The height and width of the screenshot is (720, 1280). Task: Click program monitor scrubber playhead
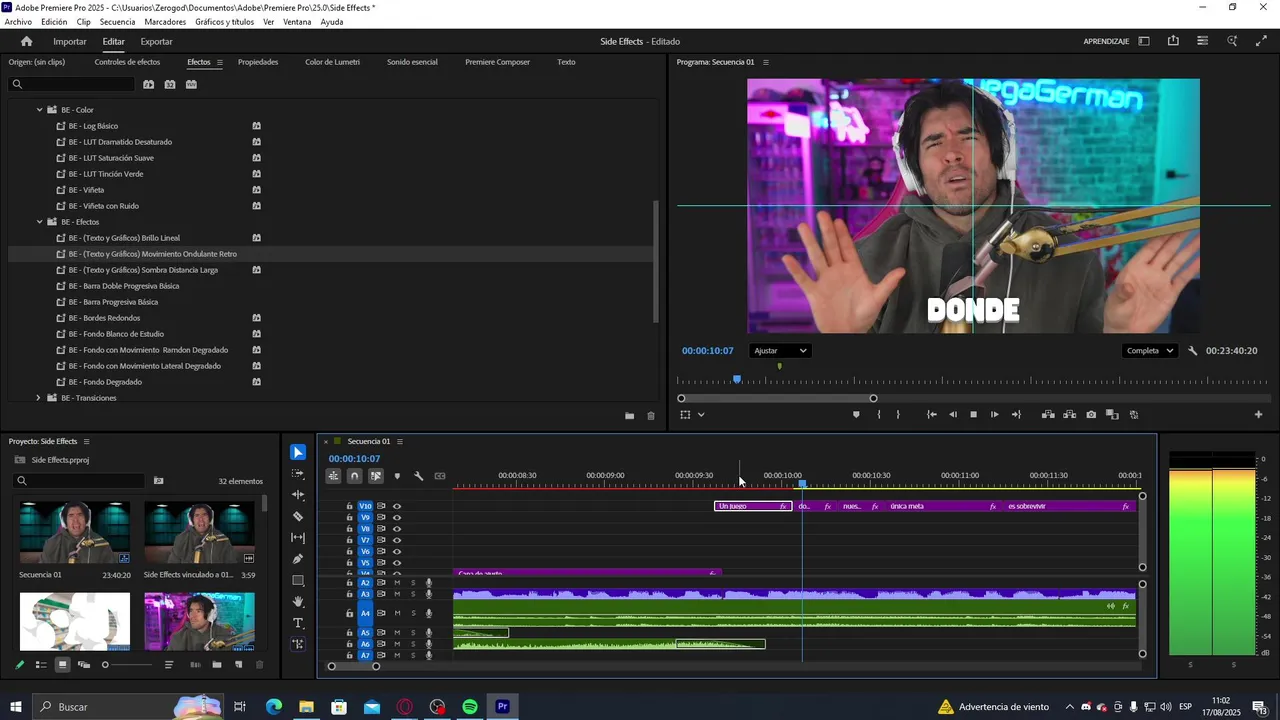coord(737,380)
